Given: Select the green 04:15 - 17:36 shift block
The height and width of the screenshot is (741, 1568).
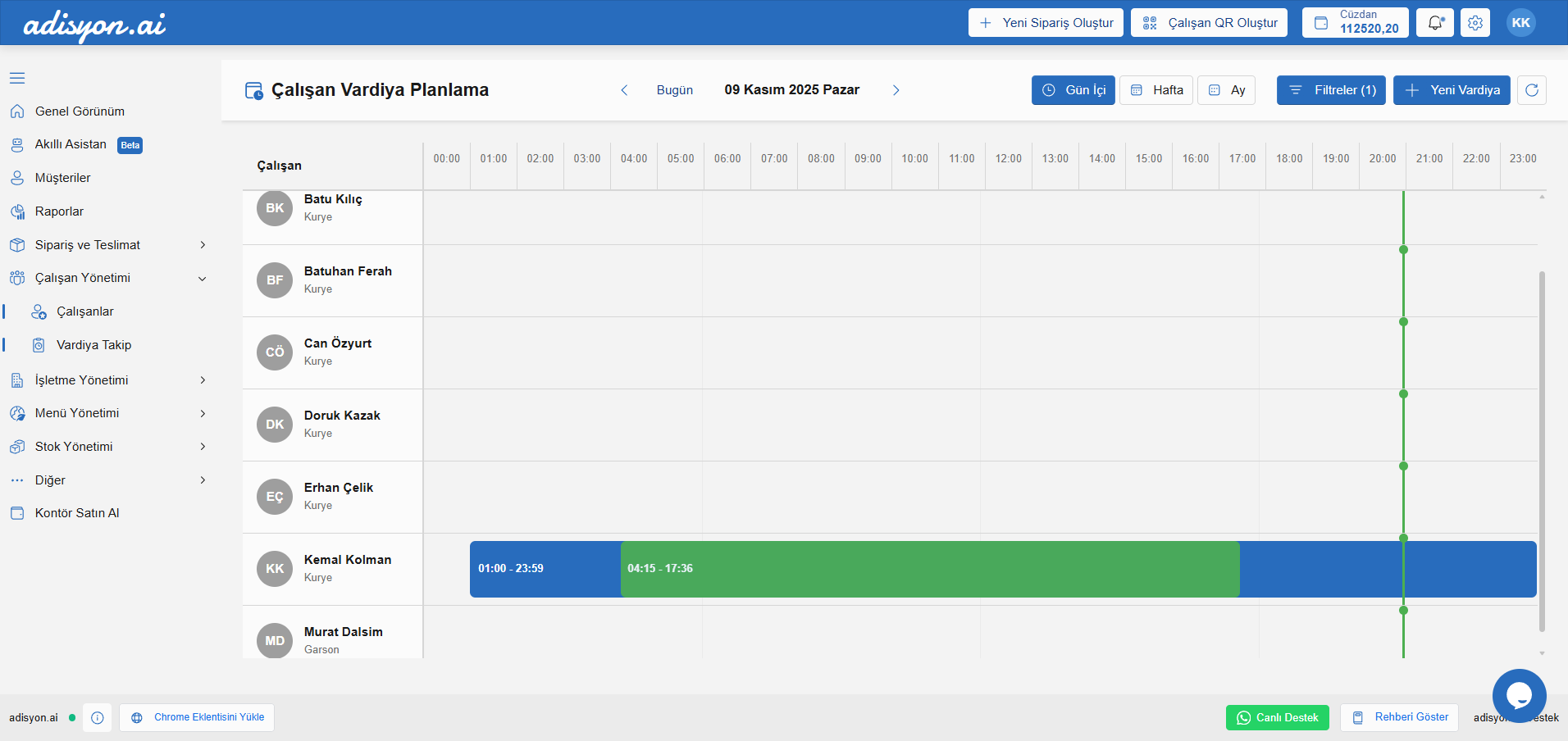Looking at the screenshot, I should pyautogui.click(x=929, y=569).
